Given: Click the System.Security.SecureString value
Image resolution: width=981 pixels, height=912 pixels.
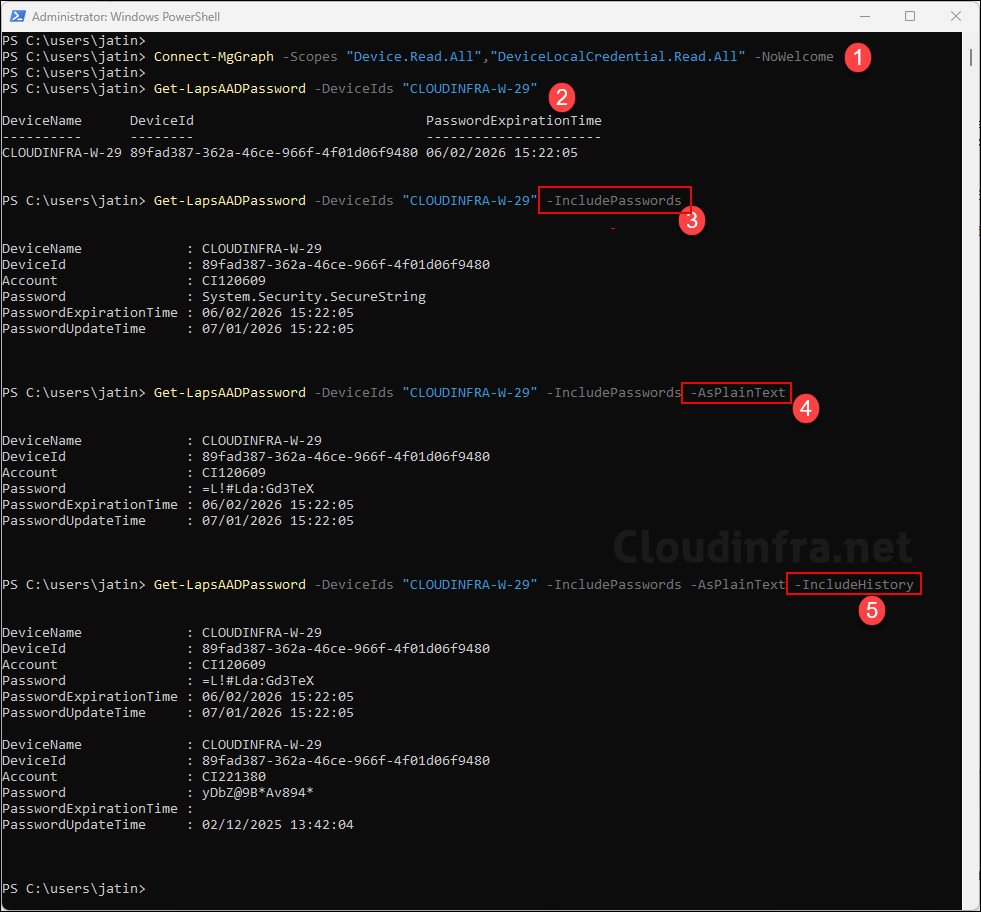Looking at the screenshot, I should (x=313, y=297).
